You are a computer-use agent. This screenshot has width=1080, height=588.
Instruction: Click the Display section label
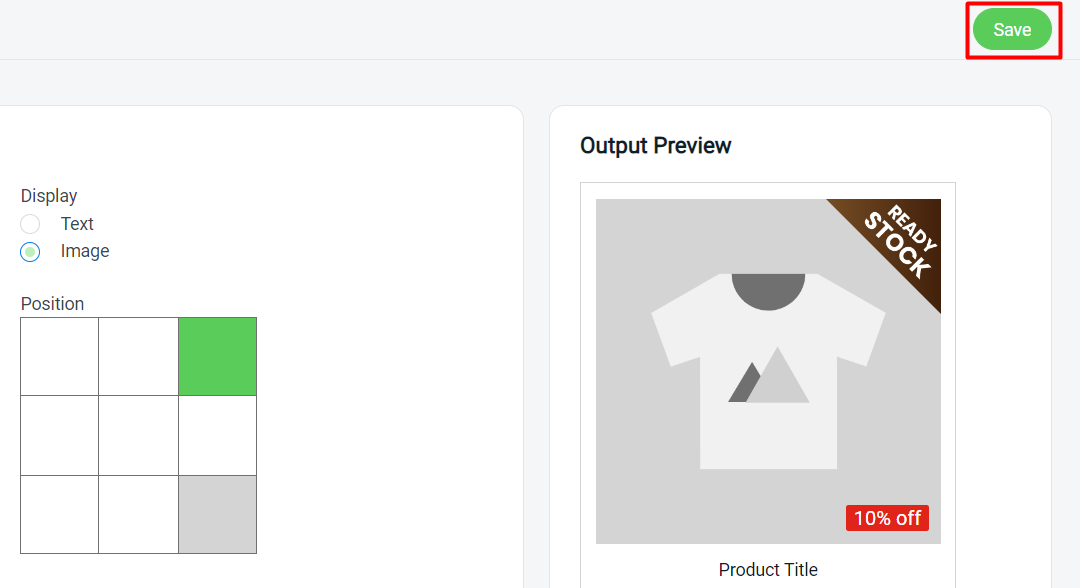[49, 195]
